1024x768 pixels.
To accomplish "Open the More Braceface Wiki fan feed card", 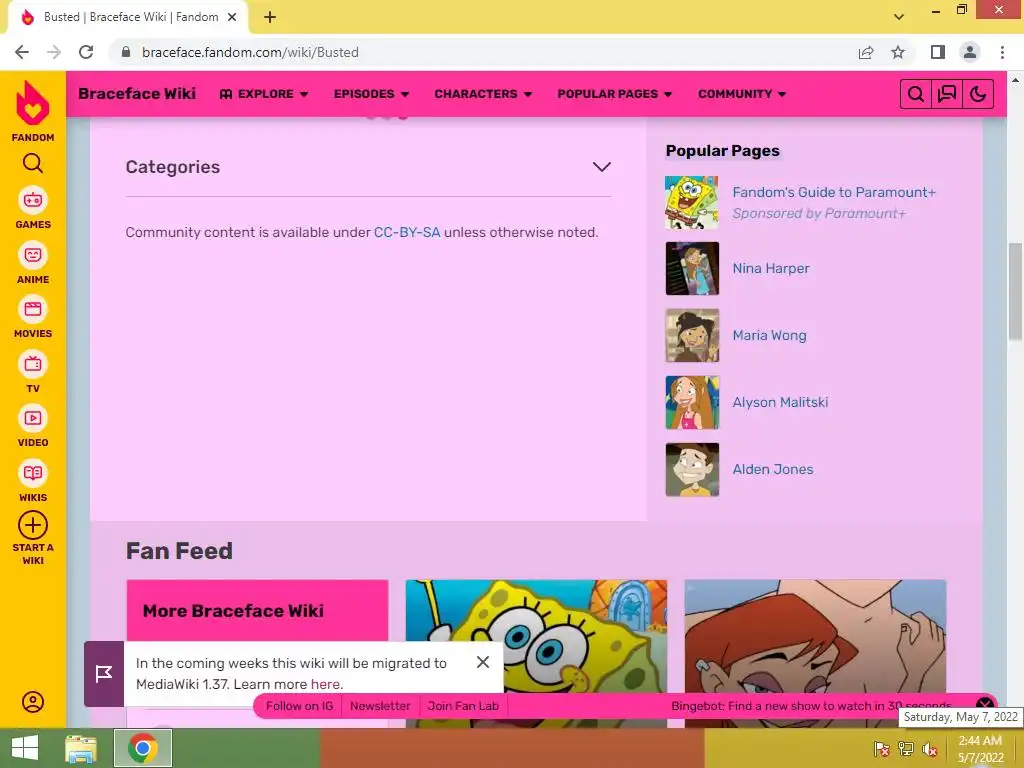I will coord(257,611).
